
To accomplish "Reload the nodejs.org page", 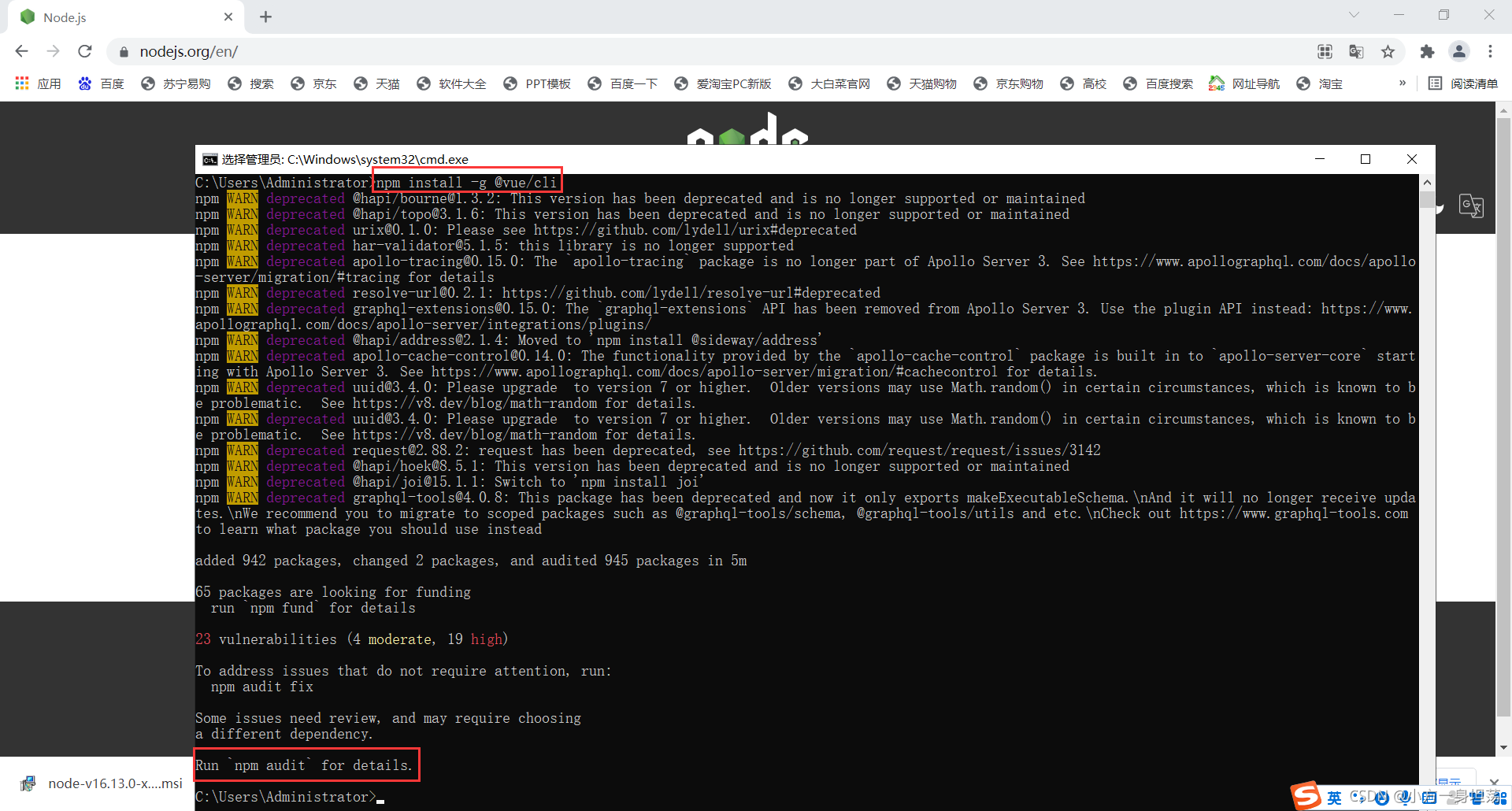I will point(85,51).
